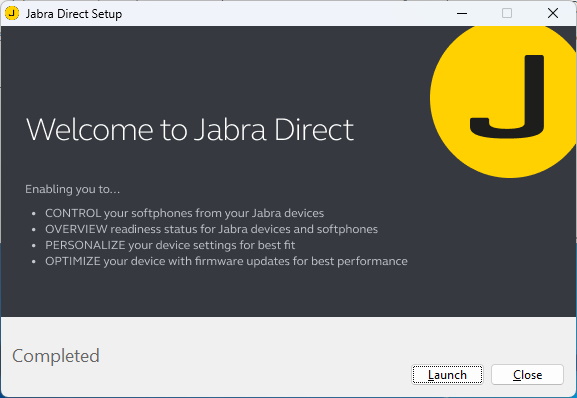The width and height of the screenshot is (577, 398).
Task: Click the greyed-out maximize window icon
Action: pos(507,13)
